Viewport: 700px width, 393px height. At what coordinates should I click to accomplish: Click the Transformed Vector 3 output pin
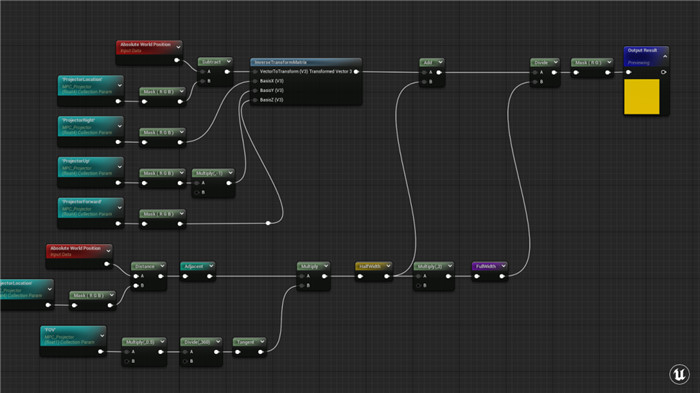click(x=356, y=71)
